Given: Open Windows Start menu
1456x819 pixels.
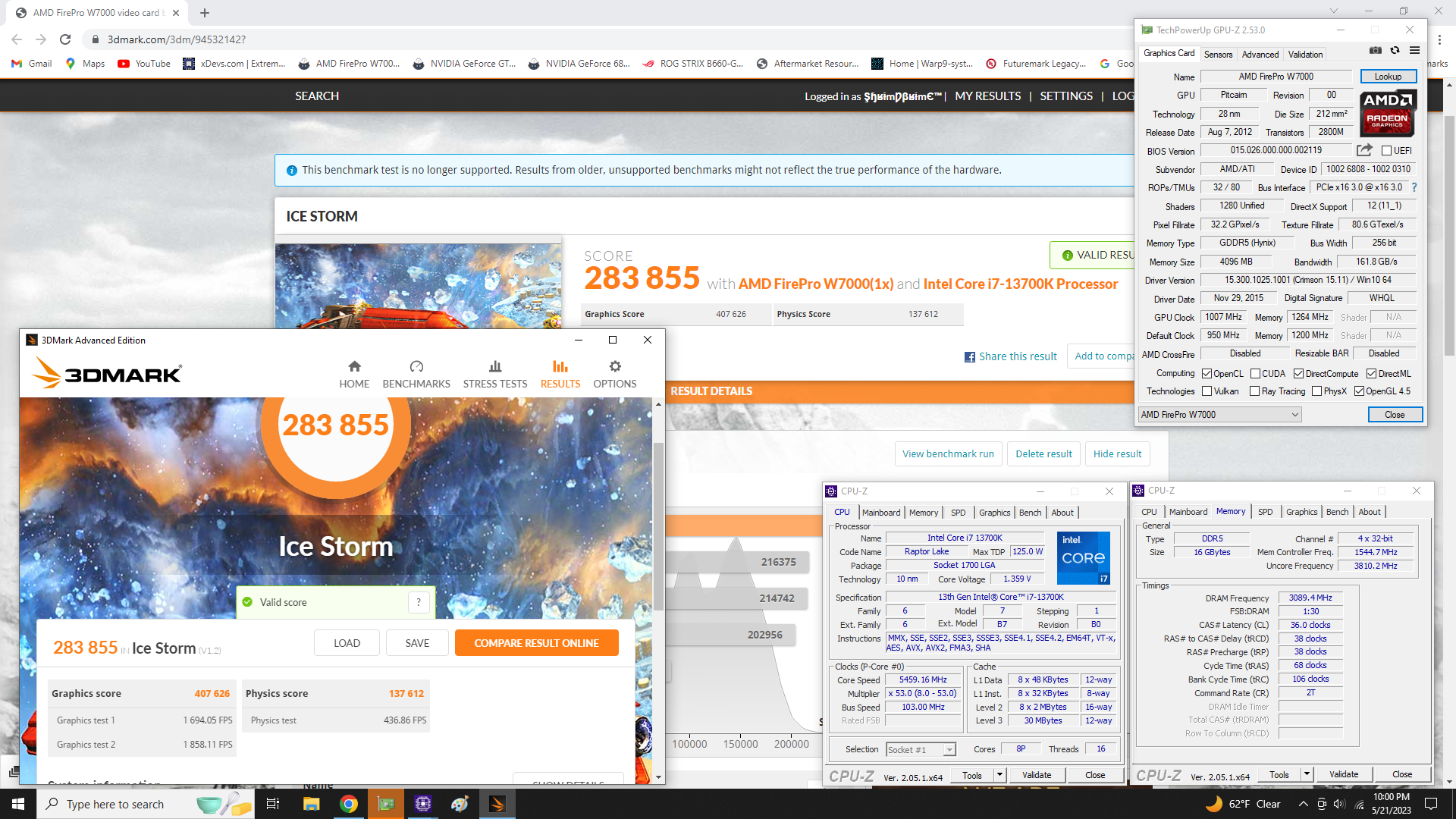Looking at the screenshot, I should point(18,804).
